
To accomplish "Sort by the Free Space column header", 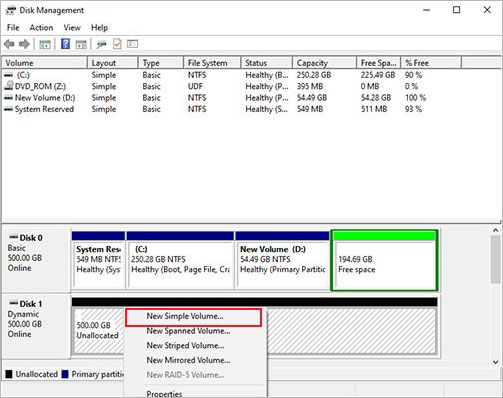I will pyautogui.click(x=379, y=63).
